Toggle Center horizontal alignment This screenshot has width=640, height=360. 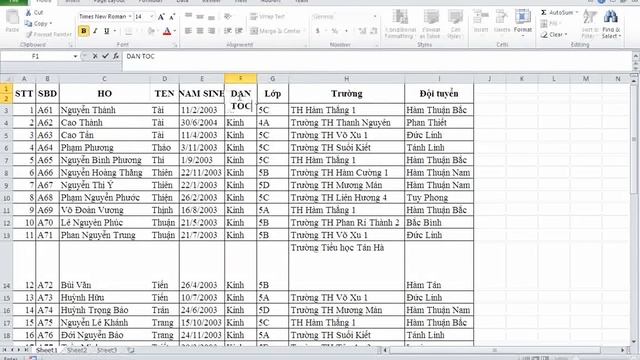tap(200, 31)
